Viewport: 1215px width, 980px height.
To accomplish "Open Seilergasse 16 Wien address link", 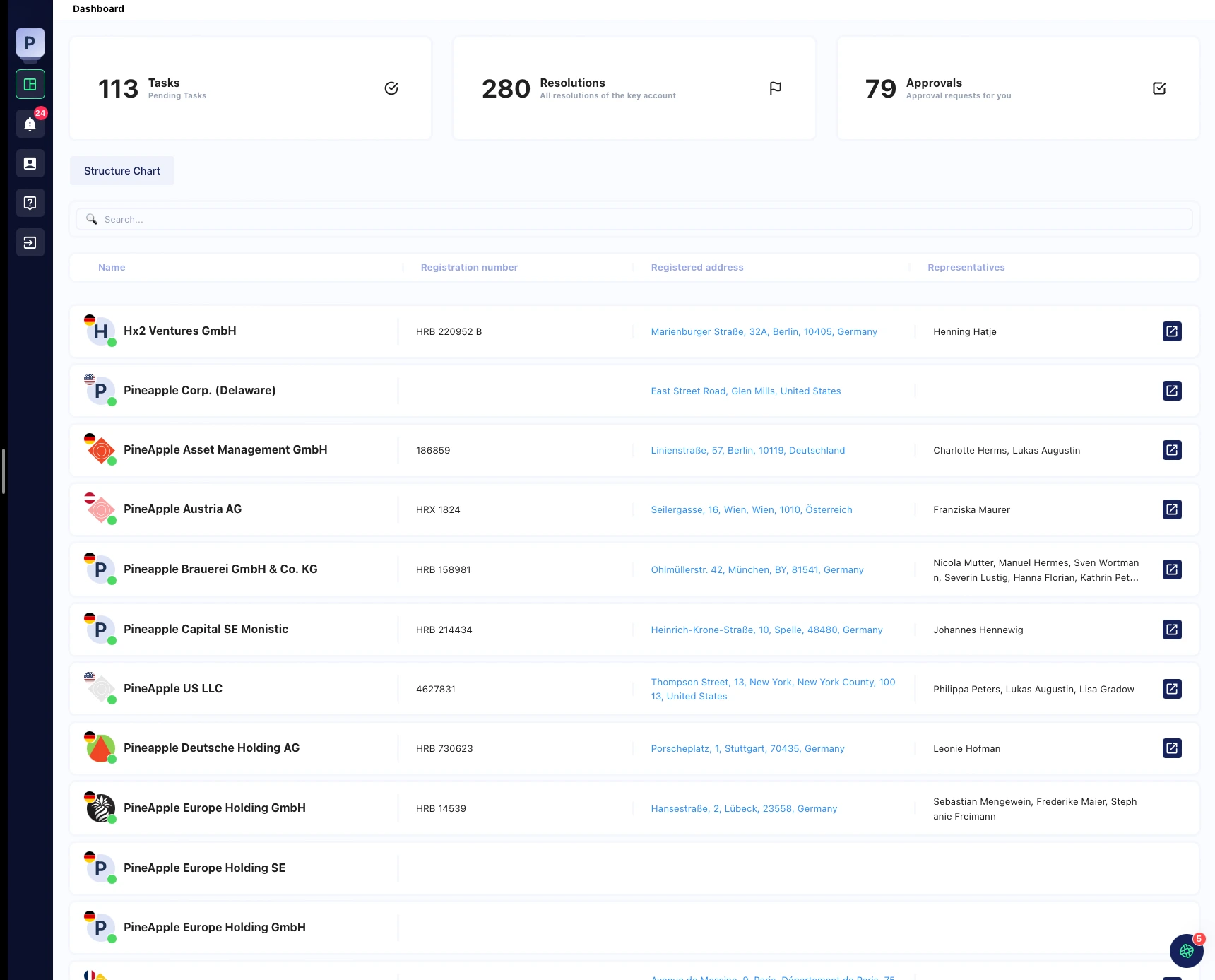I will (x=752, y=509).
